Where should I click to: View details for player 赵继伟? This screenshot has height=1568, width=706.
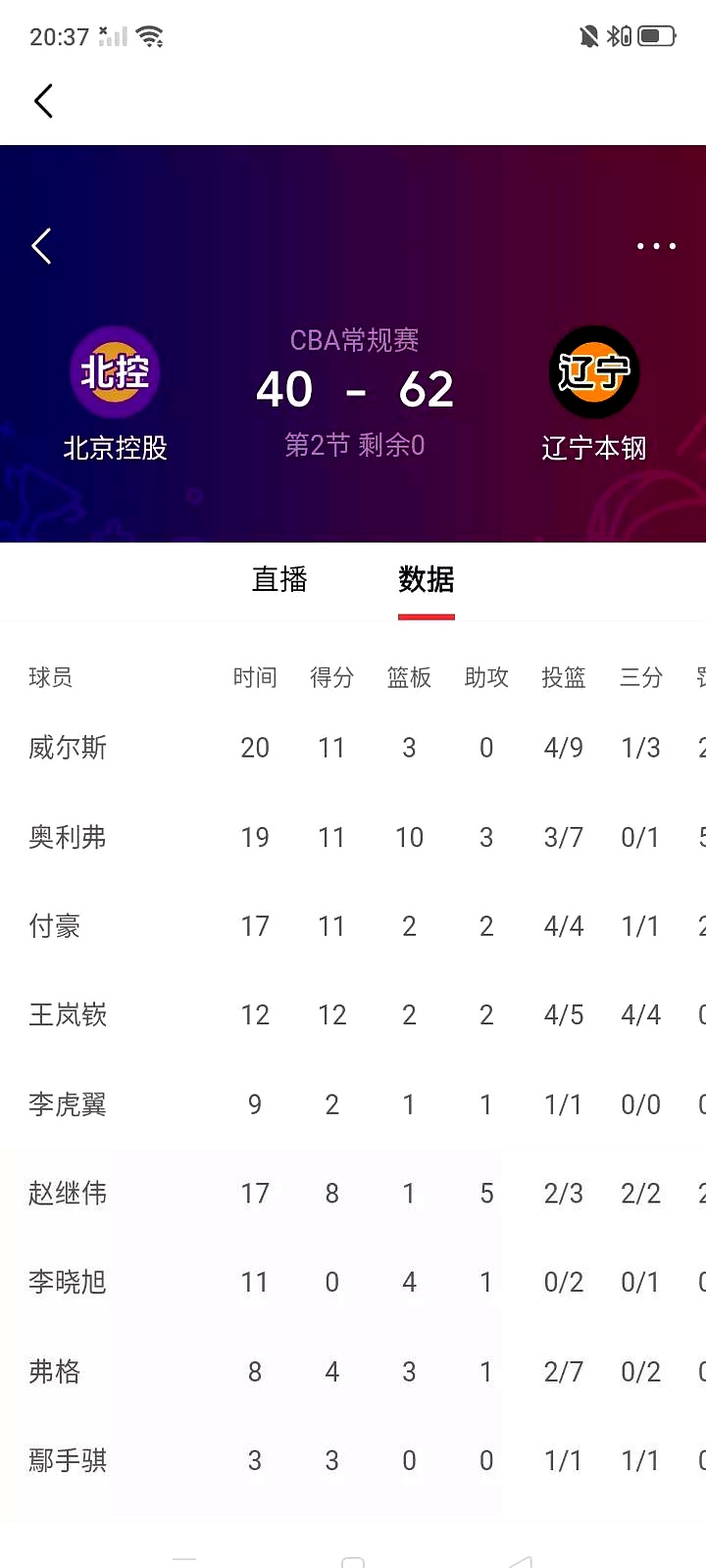pos(68,1193)
